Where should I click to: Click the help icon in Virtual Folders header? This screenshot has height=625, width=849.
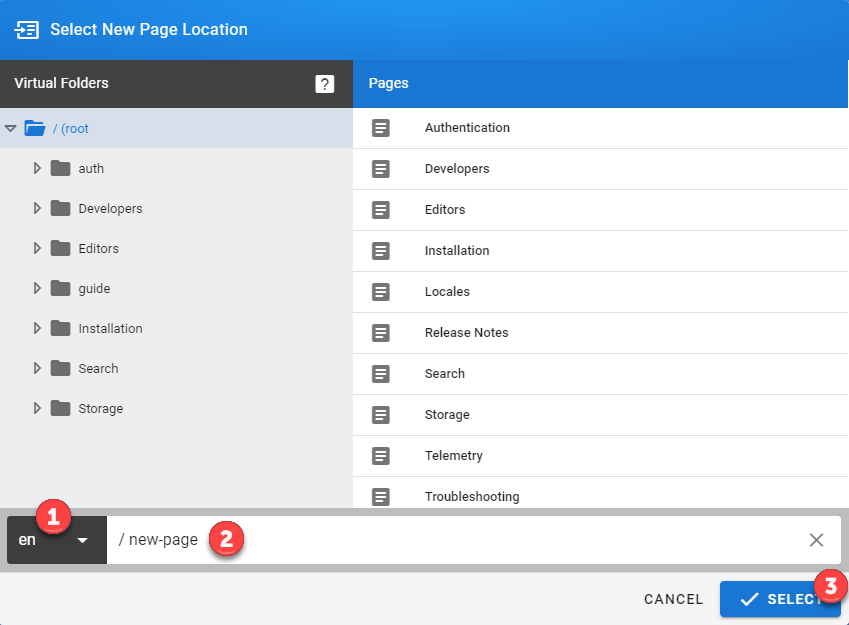coord(325,84)
